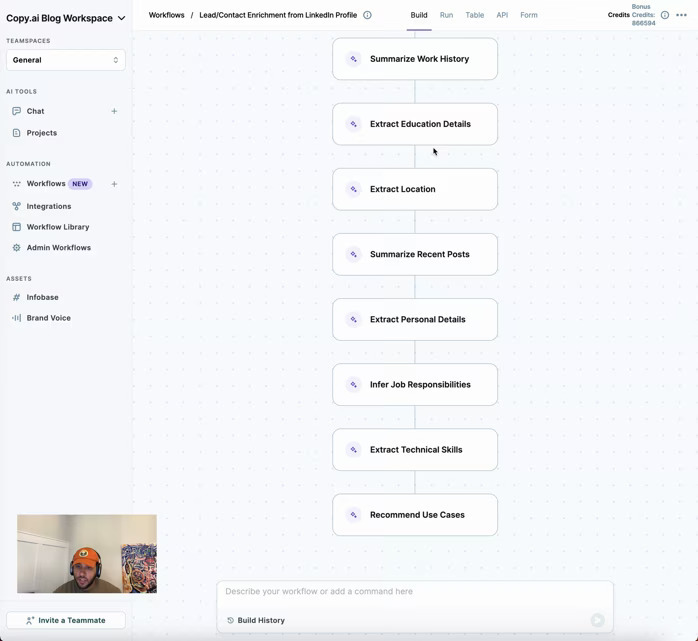Open the three-dot more options menu
This screenshot has width=698, height=641.
pyautogui.click(x=682, y=15)
